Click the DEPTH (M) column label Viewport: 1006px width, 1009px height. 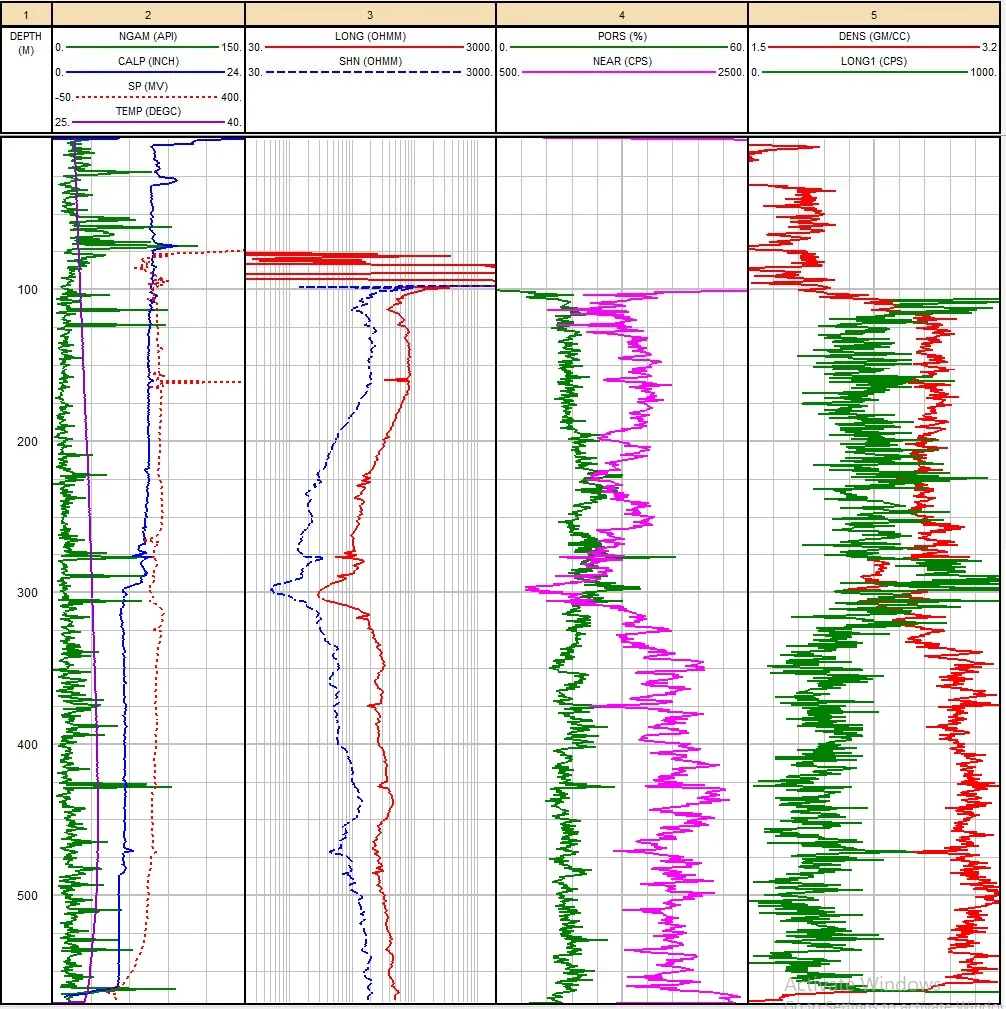26,43
